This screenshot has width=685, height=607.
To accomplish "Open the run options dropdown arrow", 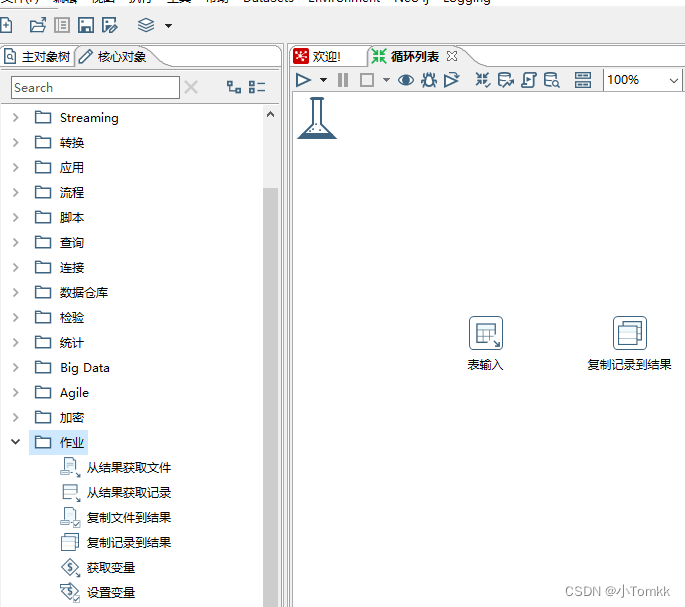I will coord(323,80).
